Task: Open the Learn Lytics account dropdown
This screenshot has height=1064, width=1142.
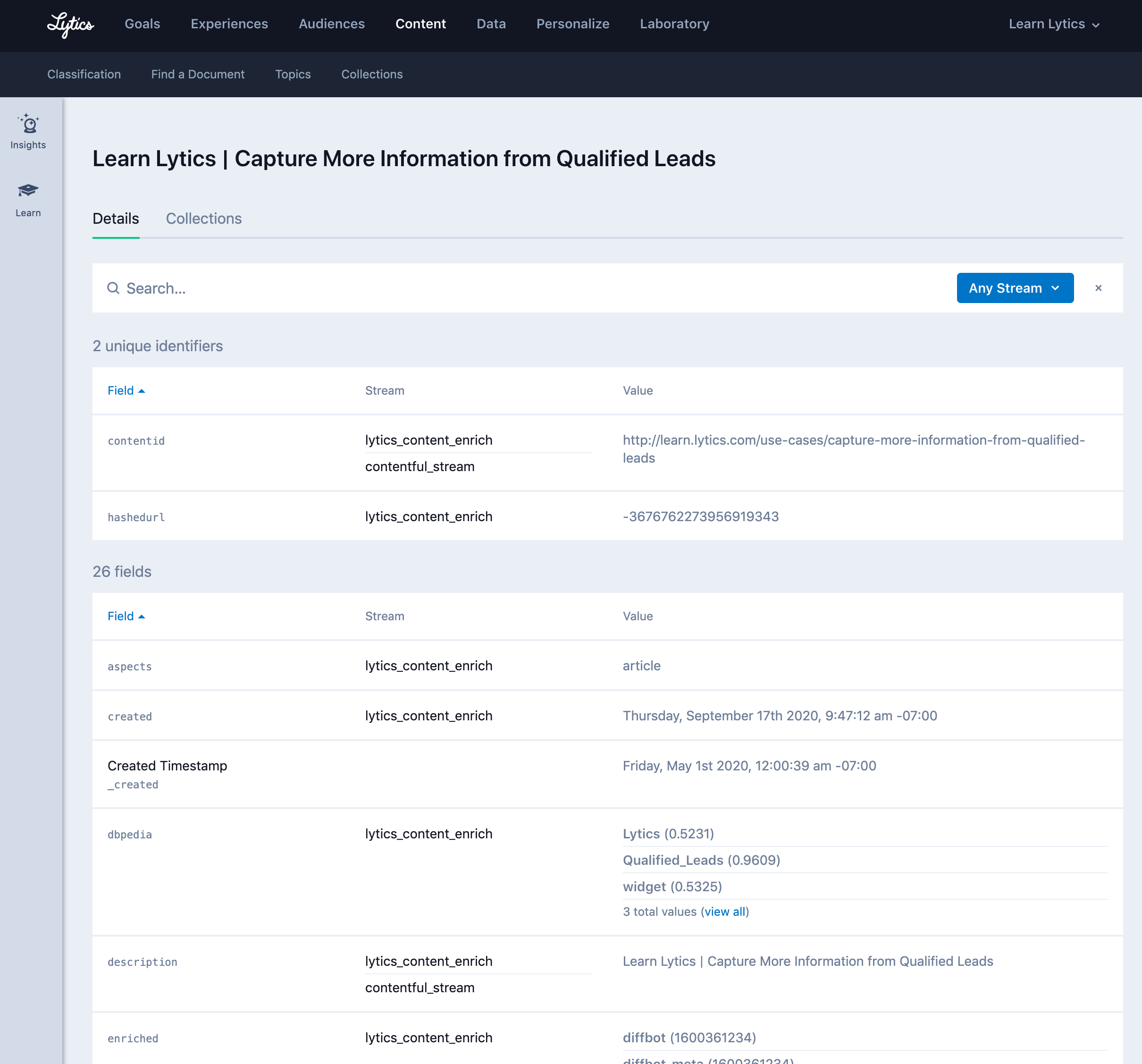Action: [x=1054, y=24]
